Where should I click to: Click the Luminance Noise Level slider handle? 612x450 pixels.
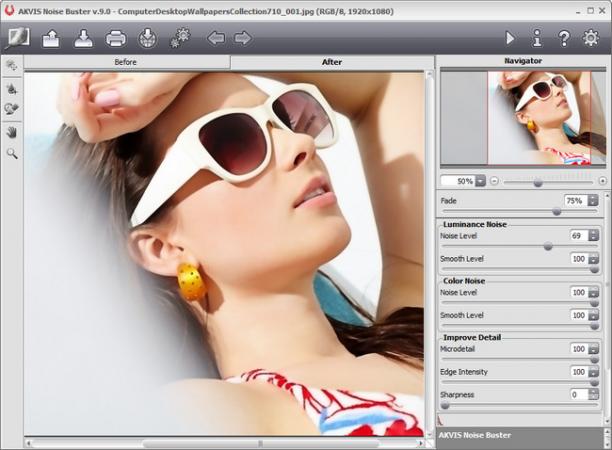click(x=548, y=246)
